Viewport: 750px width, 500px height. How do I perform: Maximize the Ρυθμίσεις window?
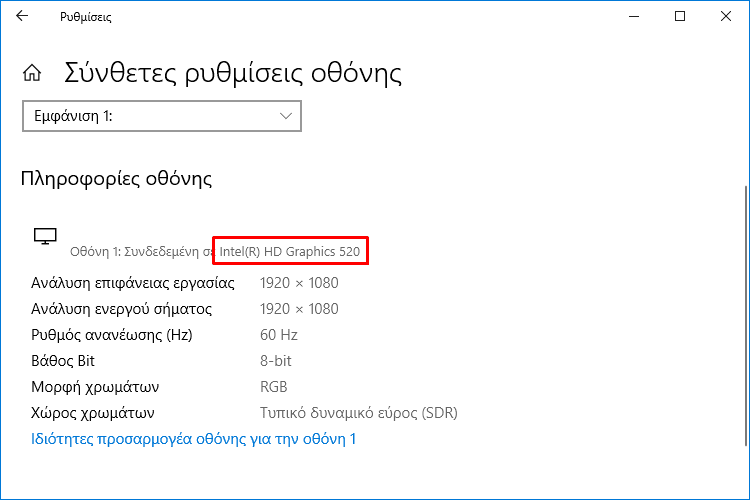tap(680, 16)
